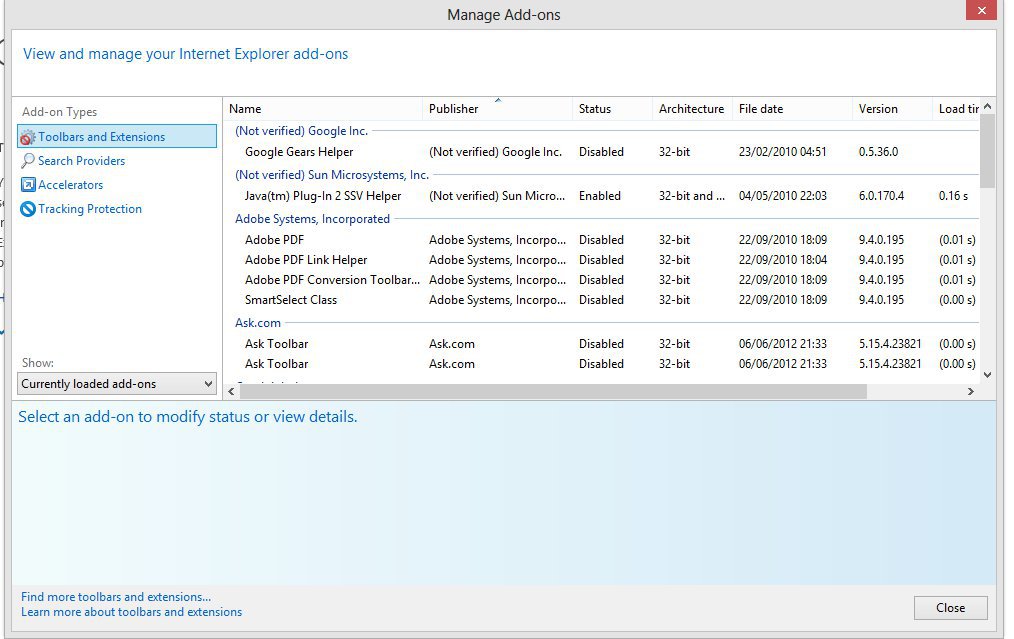Click file date 22/09/2010 18:04

782,260
